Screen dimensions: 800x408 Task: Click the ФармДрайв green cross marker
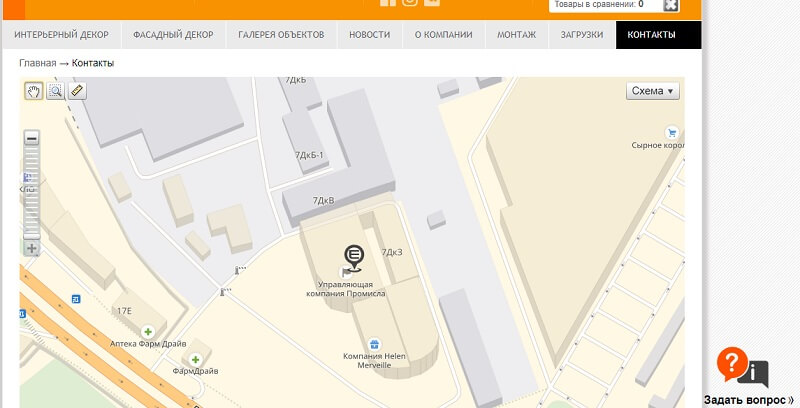click(x=195, y=360)
